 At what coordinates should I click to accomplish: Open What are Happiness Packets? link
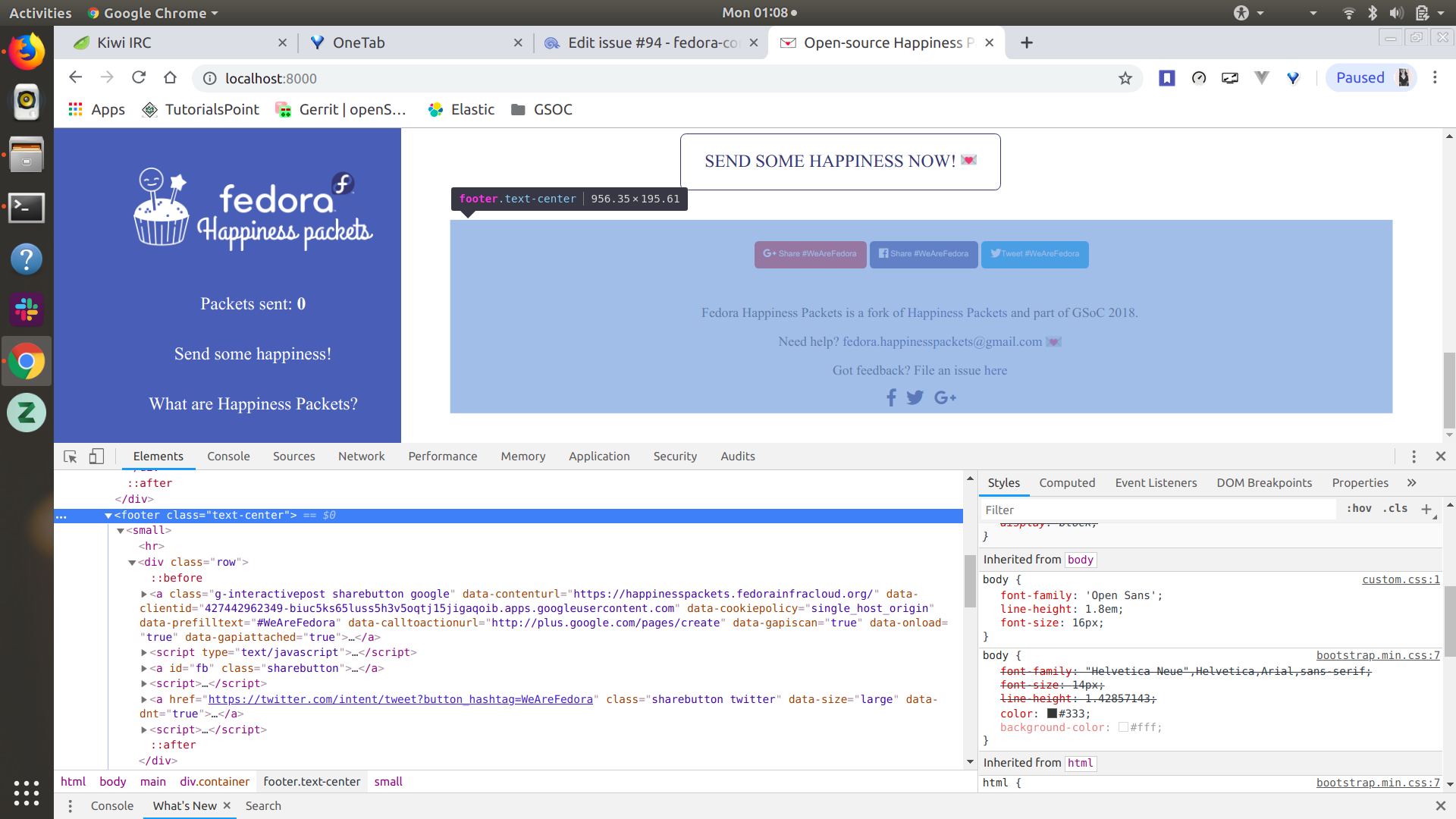(x=253, y=404)
